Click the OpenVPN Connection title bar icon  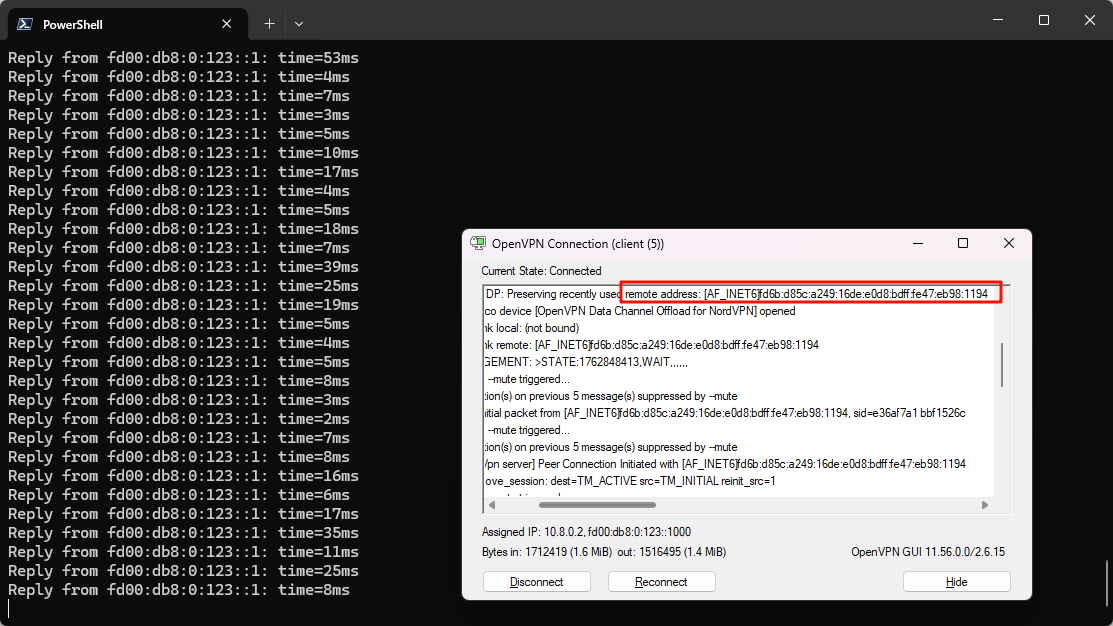[x=478, y=244]
